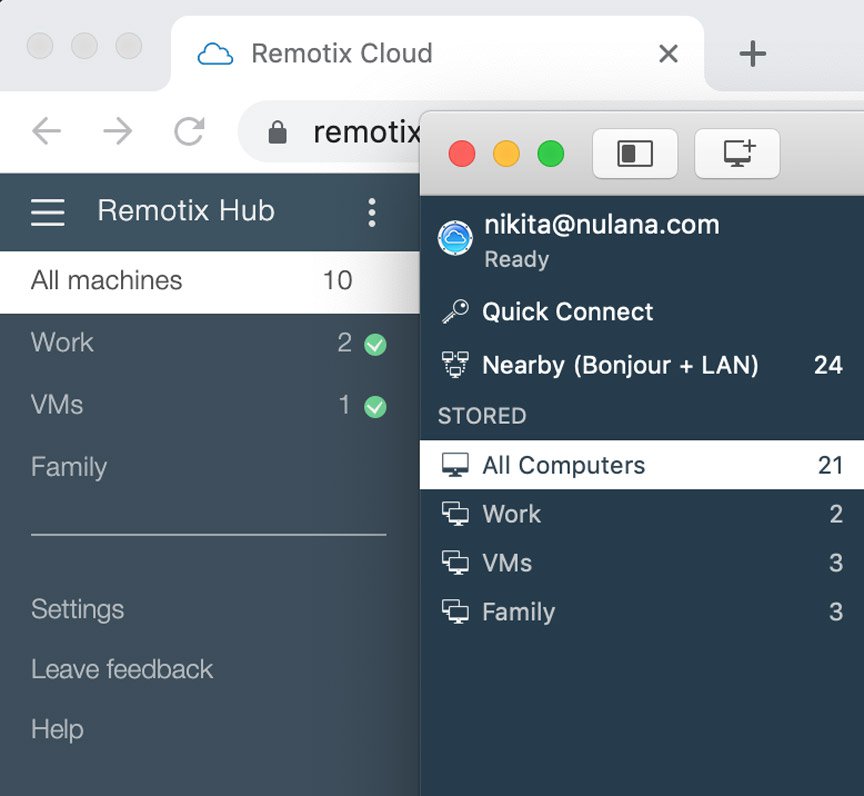Viewport: 864px width, 796px height.
Task: Click the Work group icon under Stored
Action: [x=457, y=513]
